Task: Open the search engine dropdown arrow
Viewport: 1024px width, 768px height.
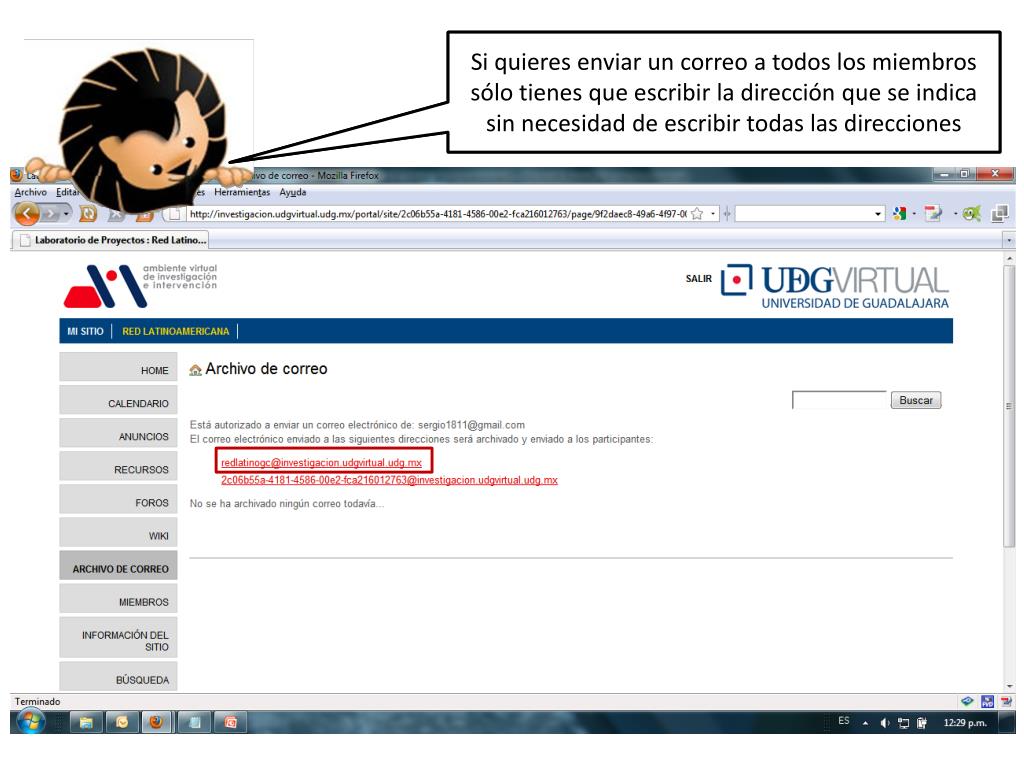Action: tap(878, 214)
